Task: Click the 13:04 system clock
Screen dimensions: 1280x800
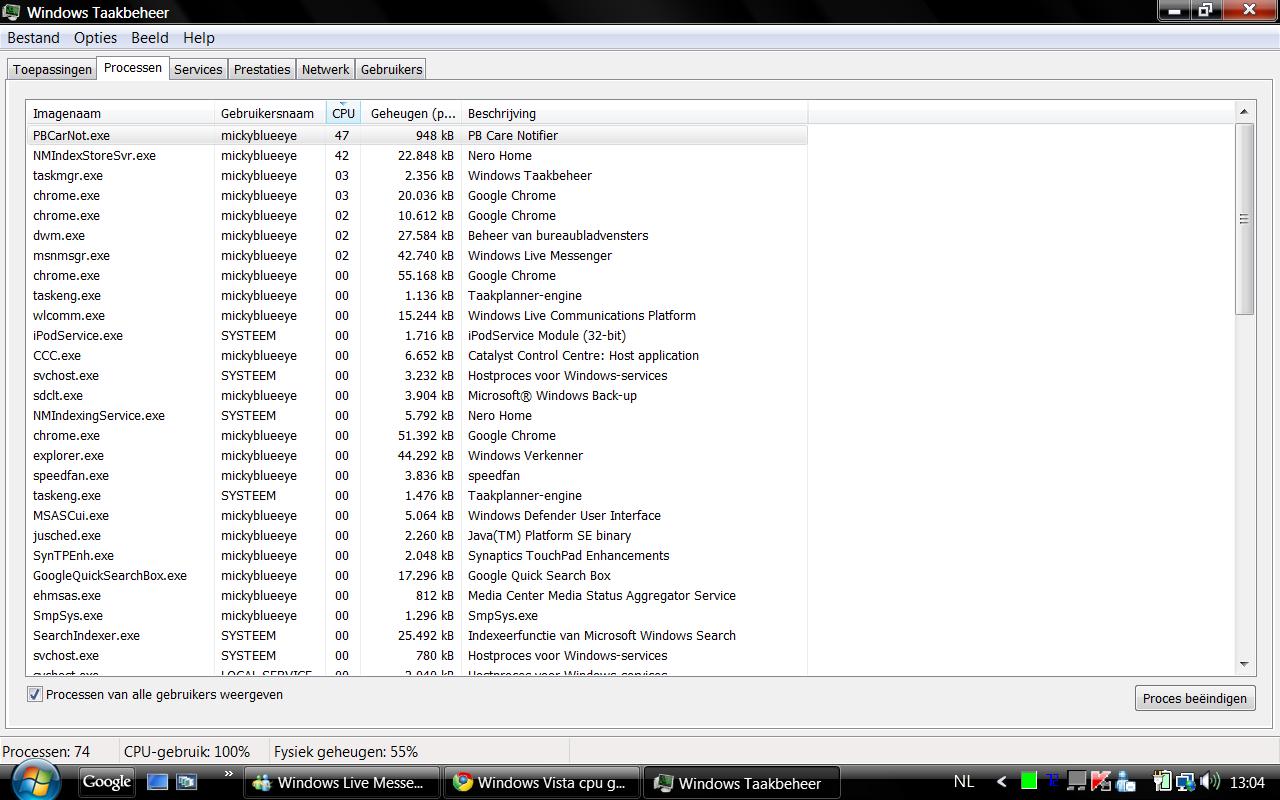Action: pyautogui.click(x=1248, y=782)
